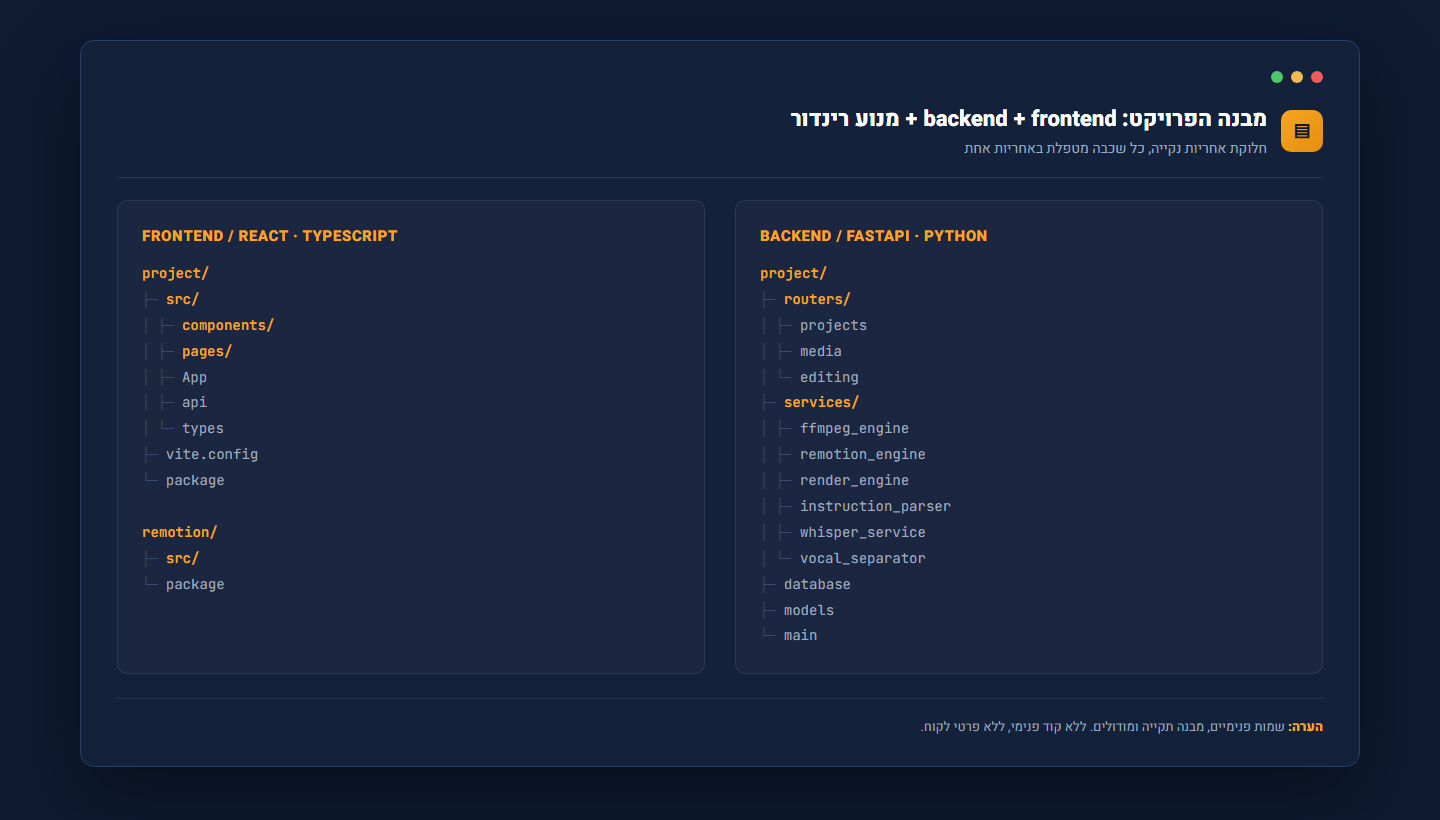Select the ffmpeg_engine service
The width and height of the screenshot is (1440, 820).
(855, 428)
